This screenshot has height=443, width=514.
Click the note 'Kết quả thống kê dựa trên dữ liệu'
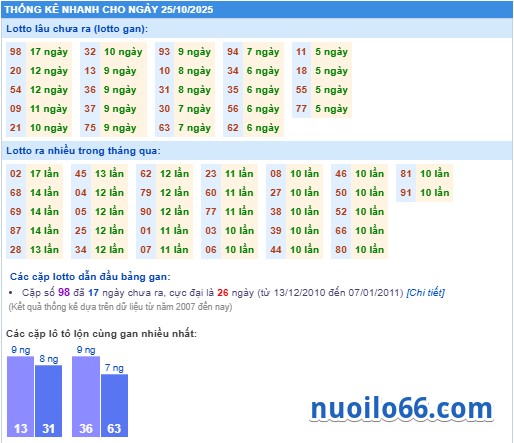(x=120, y=307)
